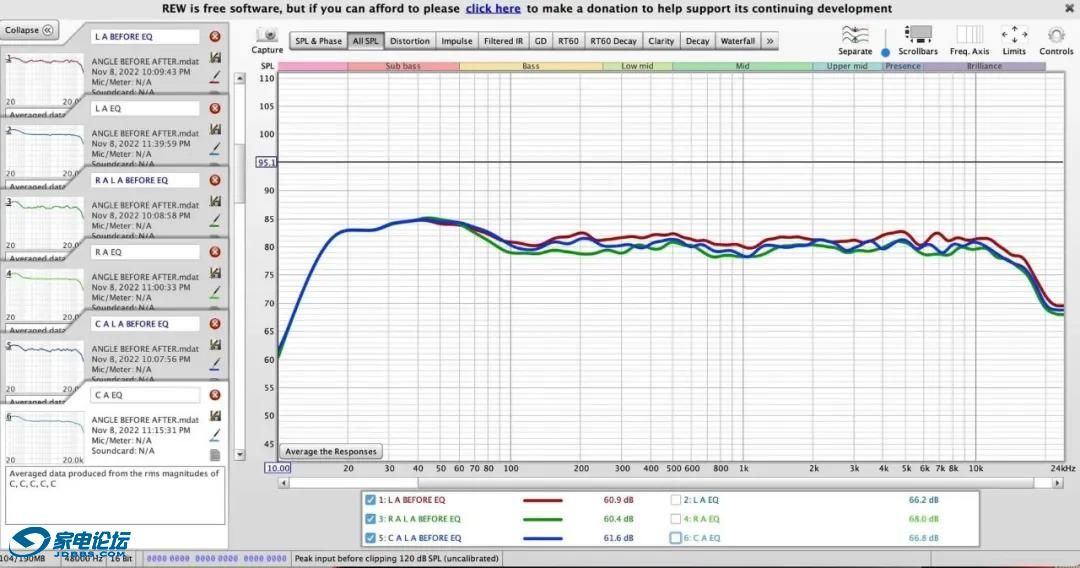The width and height of the screenshot is (1080, 568).
Task: Remove the R A EQ measurement
Action: pyautogui.click(x=215, y=252)
